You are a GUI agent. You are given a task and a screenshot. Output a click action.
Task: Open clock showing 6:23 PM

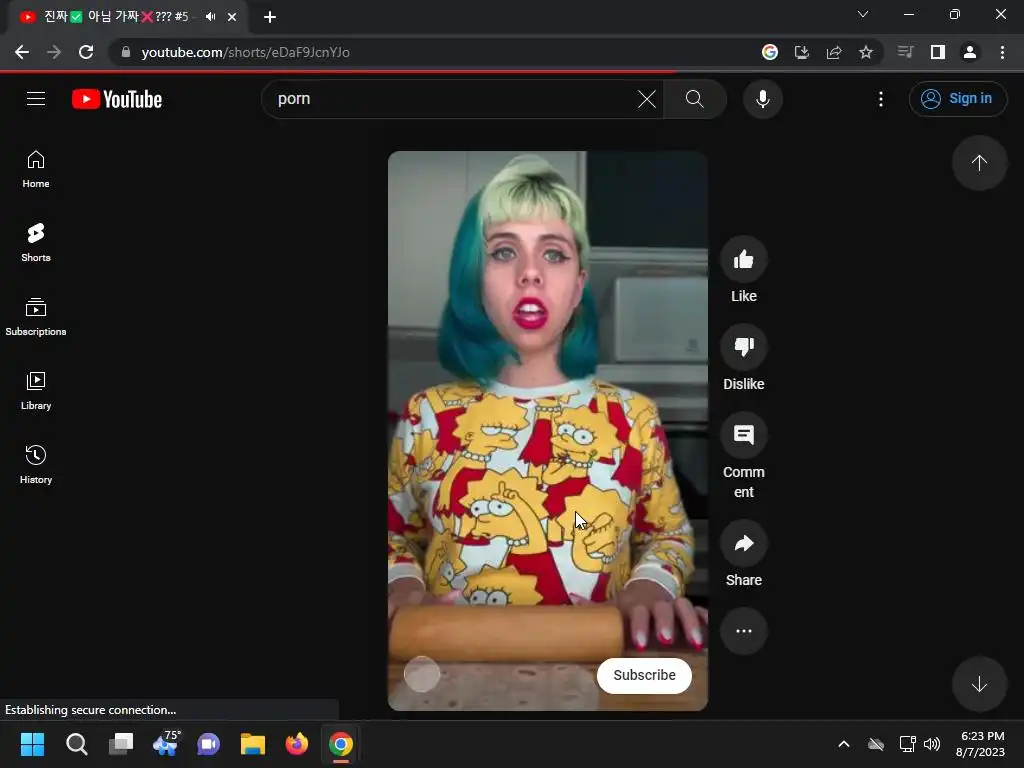tap(980, 744)
